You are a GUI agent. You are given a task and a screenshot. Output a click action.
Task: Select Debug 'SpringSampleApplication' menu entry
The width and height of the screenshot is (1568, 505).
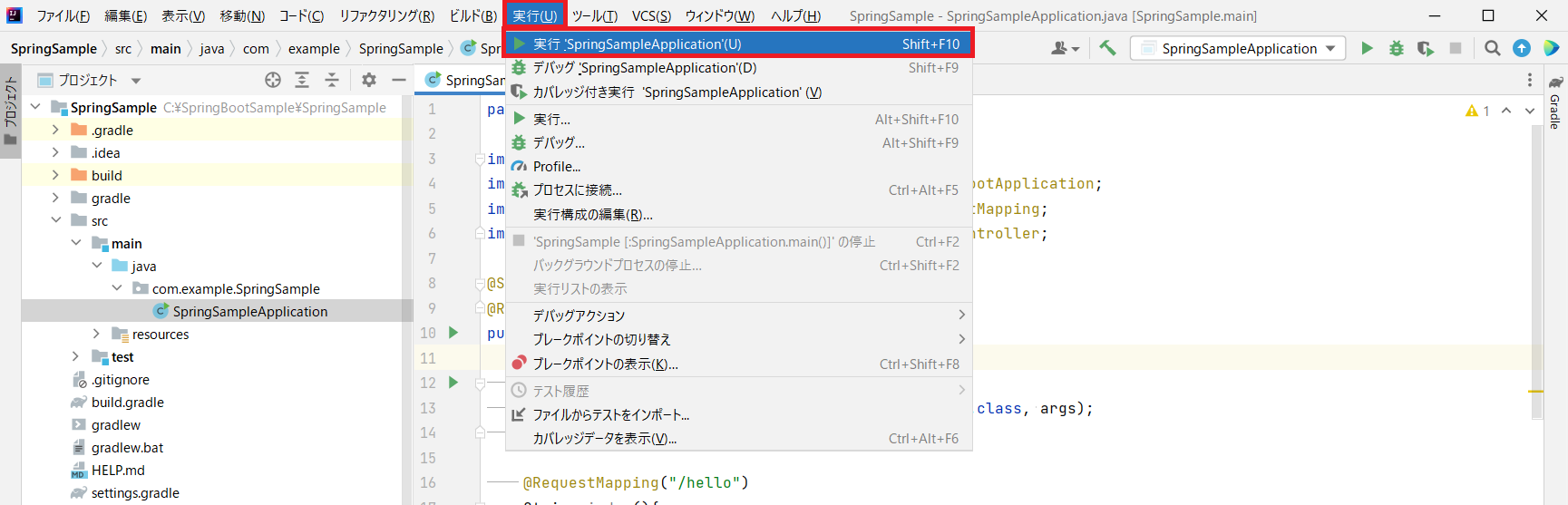644,68
